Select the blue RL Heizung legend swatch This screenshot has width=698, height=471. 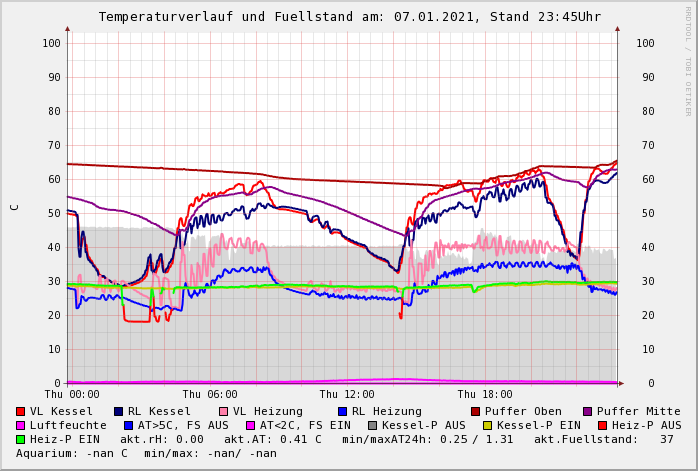click(x=343, y=412)
